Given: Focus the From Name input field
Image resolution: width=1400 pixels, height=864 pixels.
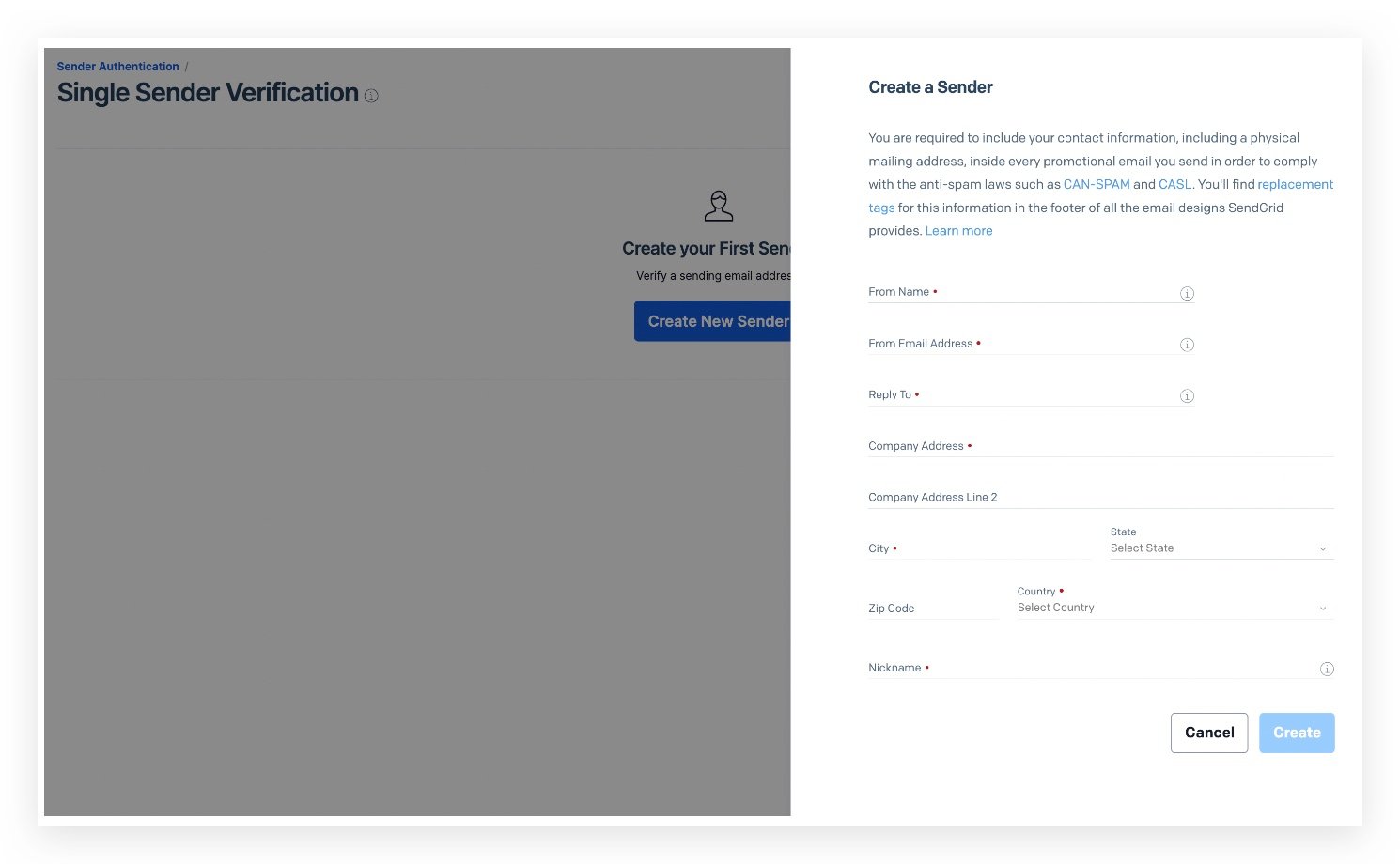Looking at the screenshot, I should click(1052, 292).
